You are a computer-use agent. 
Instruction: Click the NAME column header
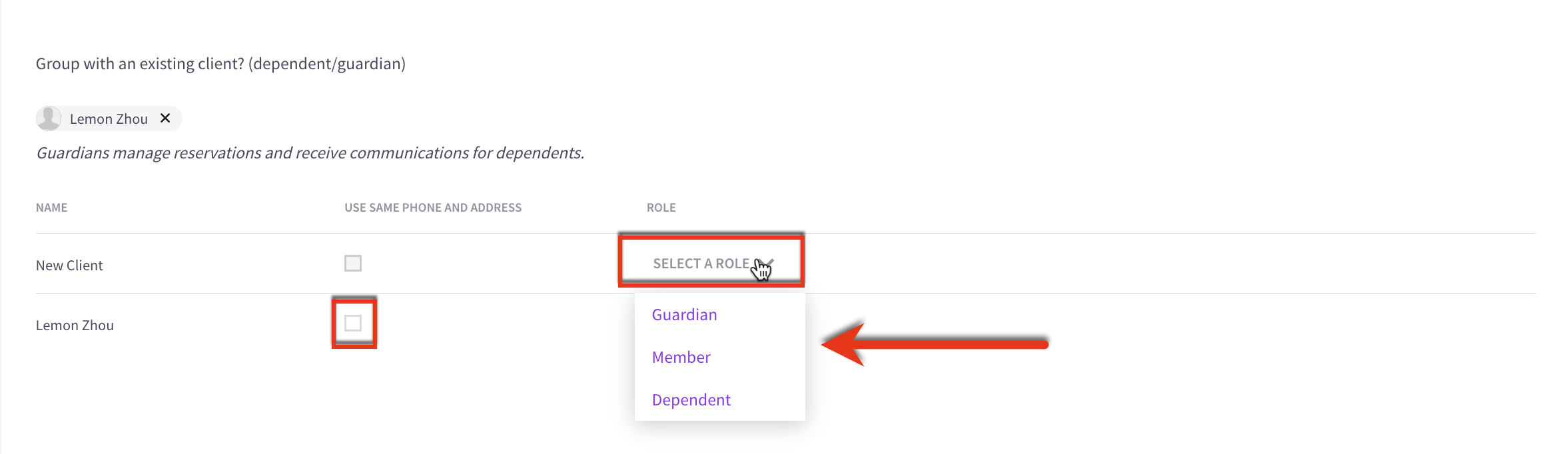pos(51,207)
